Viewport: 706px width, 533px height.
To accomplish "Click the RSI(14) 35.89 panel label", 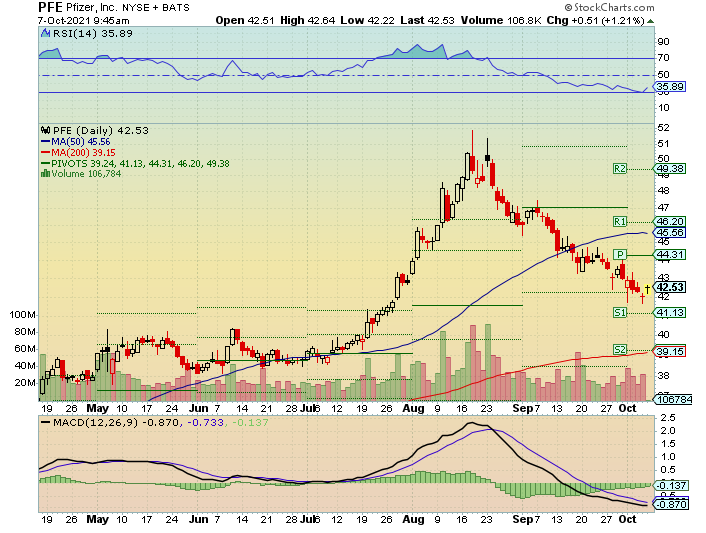I will (93, 33).
